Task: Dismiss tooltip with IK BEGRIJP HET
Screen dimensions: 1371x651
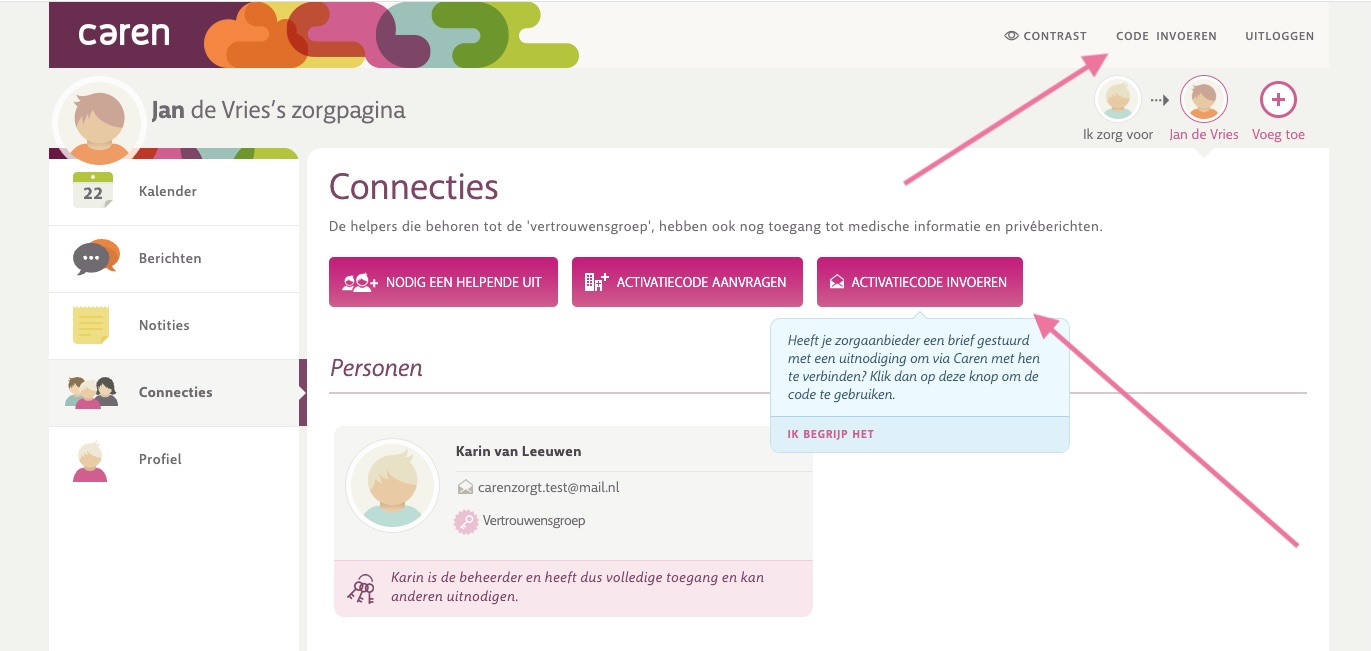Action: [831, 434]
